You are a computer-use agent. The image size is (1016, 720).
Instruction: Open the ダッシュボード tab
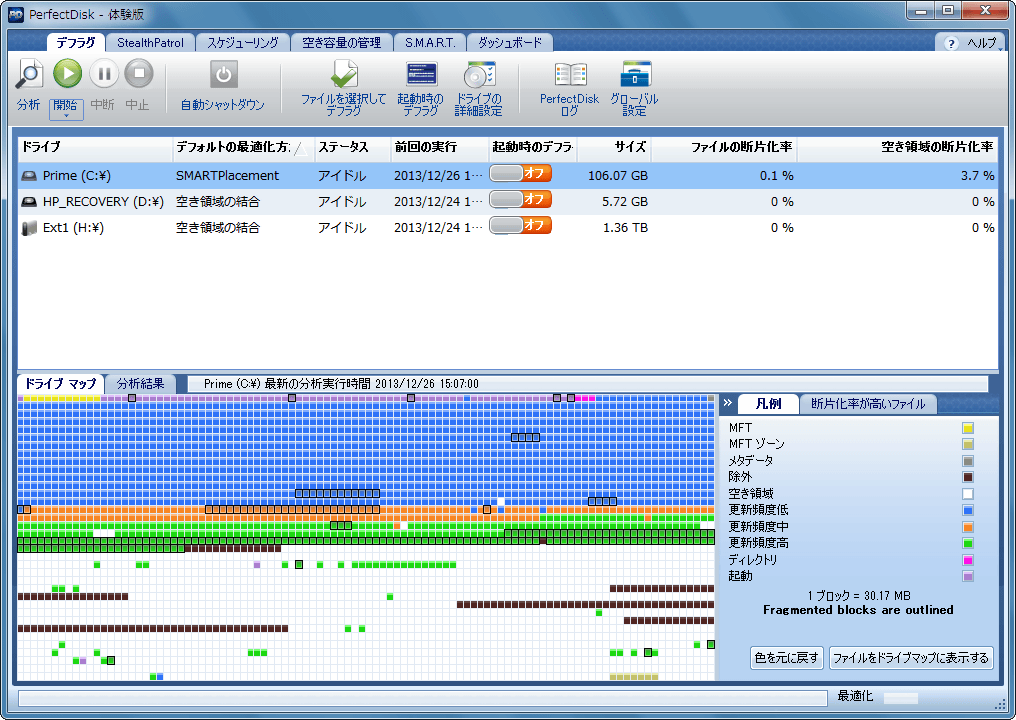(510, 43)
